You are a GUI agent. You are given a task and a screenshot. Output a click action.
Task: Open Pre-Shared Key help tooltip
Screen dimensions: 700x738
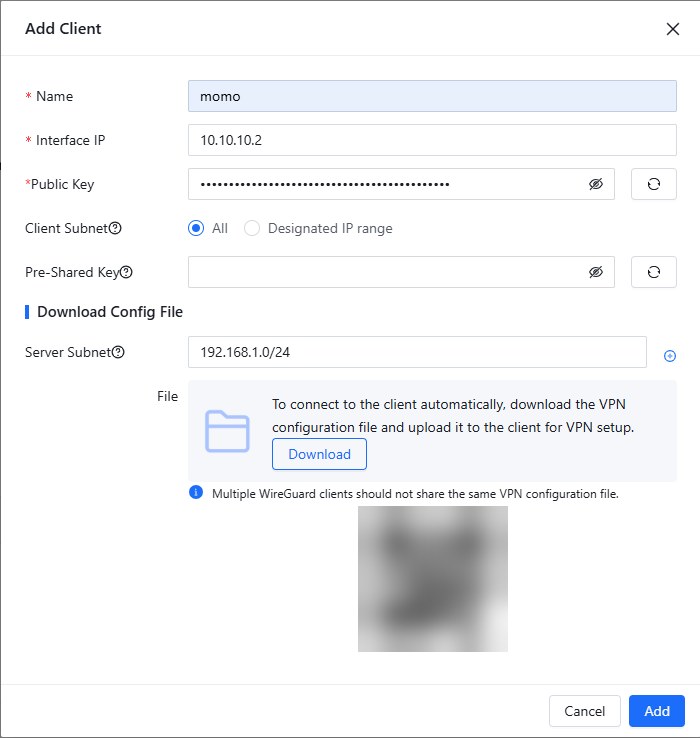pos(126,272)
